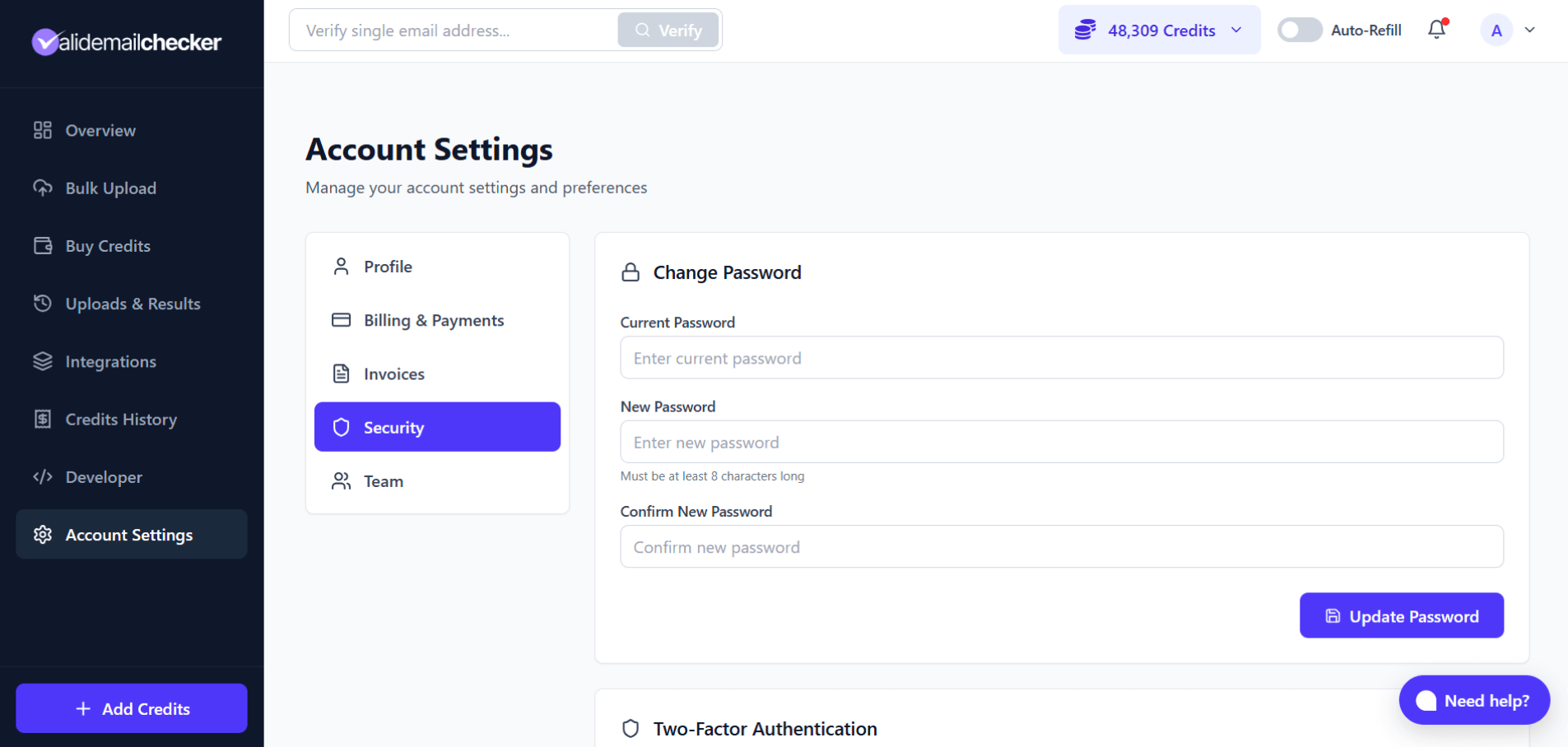
Task: Select the Invoices tab
Action: coord(394,373)
